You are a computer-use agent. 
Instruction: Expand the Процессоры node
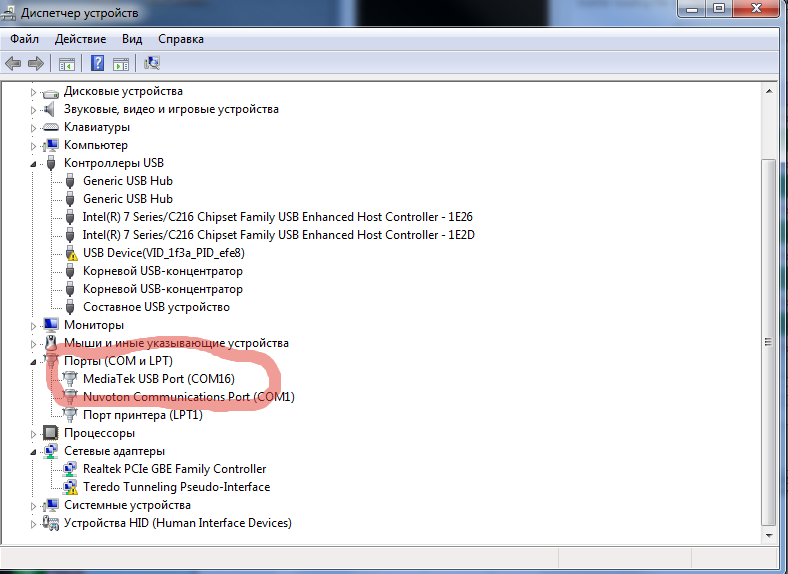point(33,434)
